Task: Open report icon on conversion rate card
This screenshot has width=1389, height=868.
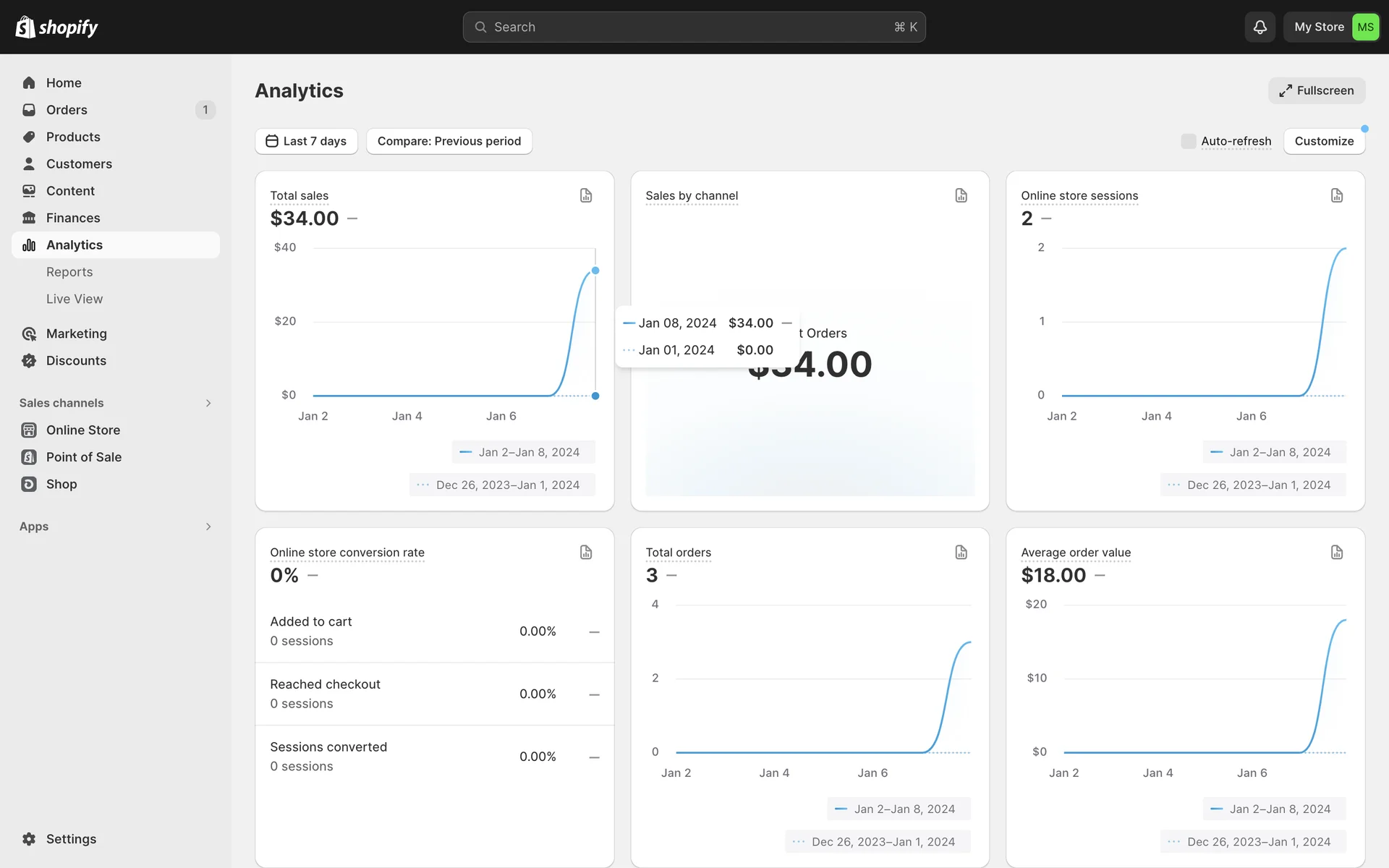Action: coord(586,553)
